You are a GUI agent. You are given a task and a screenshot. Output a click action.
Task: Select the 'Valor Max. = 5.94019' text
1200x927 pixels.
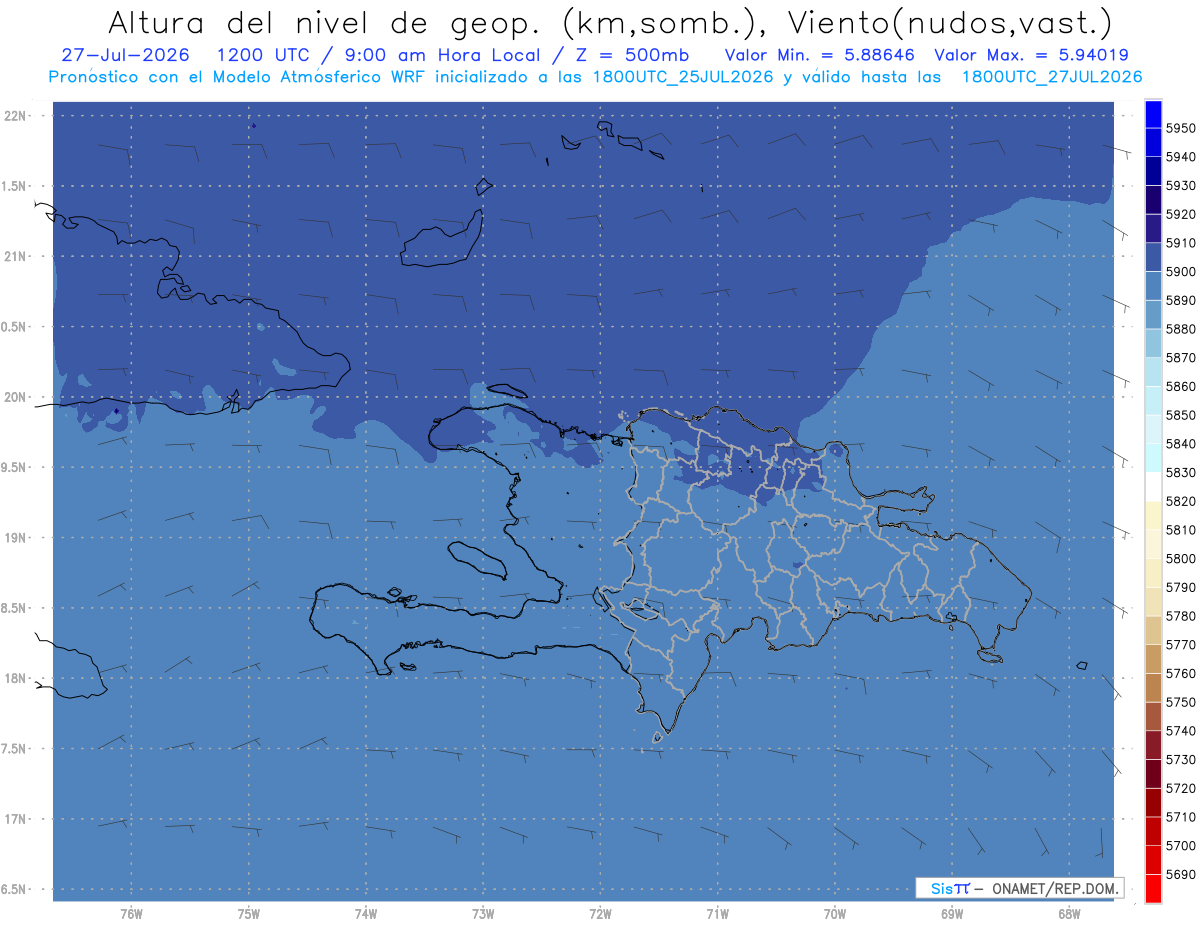(x=1031, y=56)
